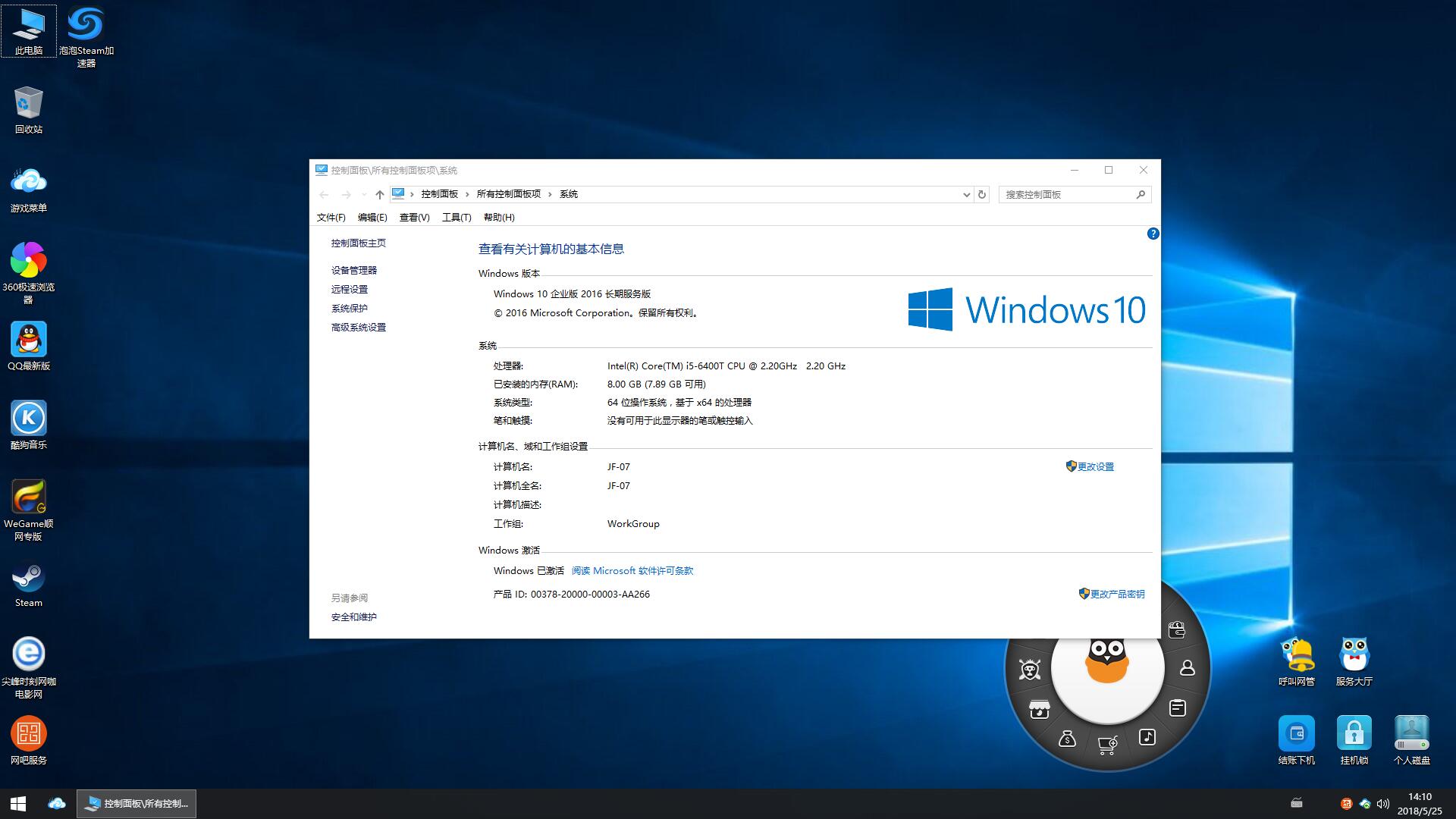Launch 泡泡Steam加速器 from the desktop

[x=86, y=36]
